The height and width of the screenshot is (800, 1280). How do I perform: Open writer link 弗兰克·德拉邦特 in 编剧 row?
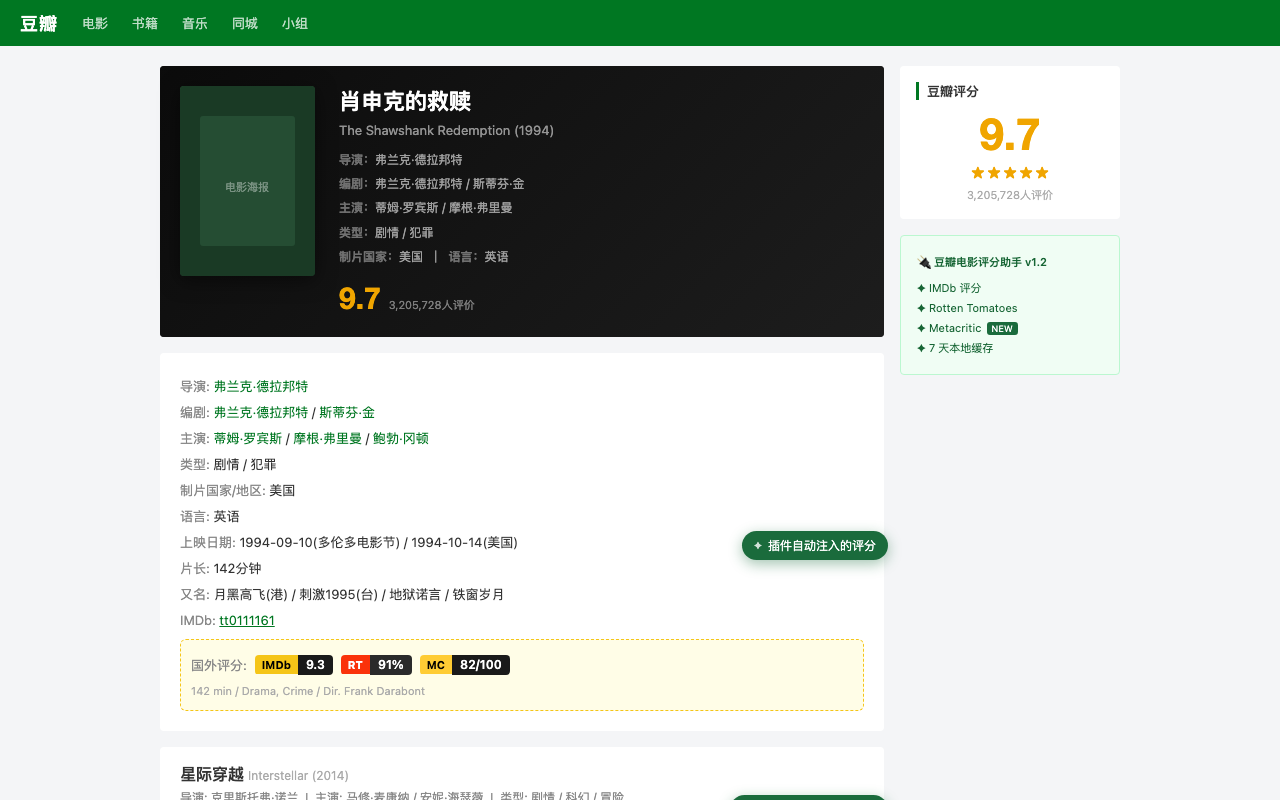tap(261, 412)
